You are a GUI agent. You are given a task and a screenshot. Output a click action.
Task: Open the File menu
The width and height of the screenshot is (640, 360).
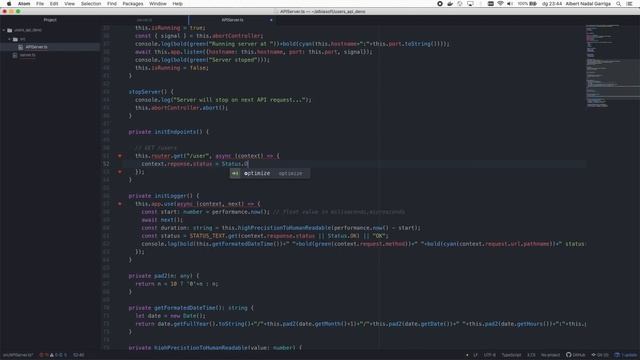coord(40,4)
